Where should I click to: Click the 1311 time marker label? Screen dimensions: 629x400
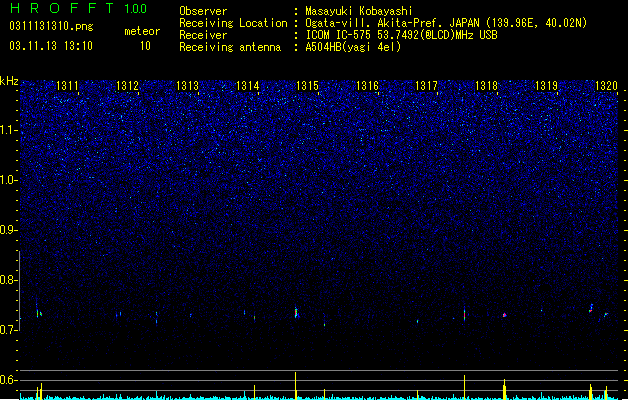67,86
